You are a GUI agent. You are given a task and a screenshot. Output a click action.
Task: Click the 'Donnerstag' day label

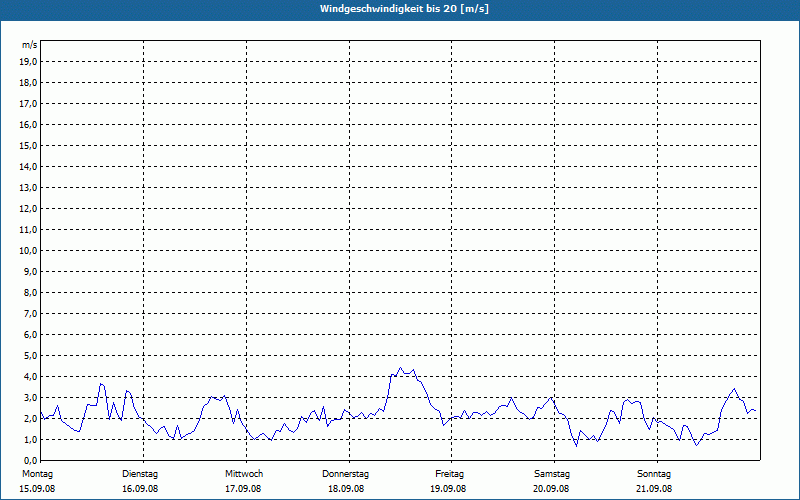(345, 474)
